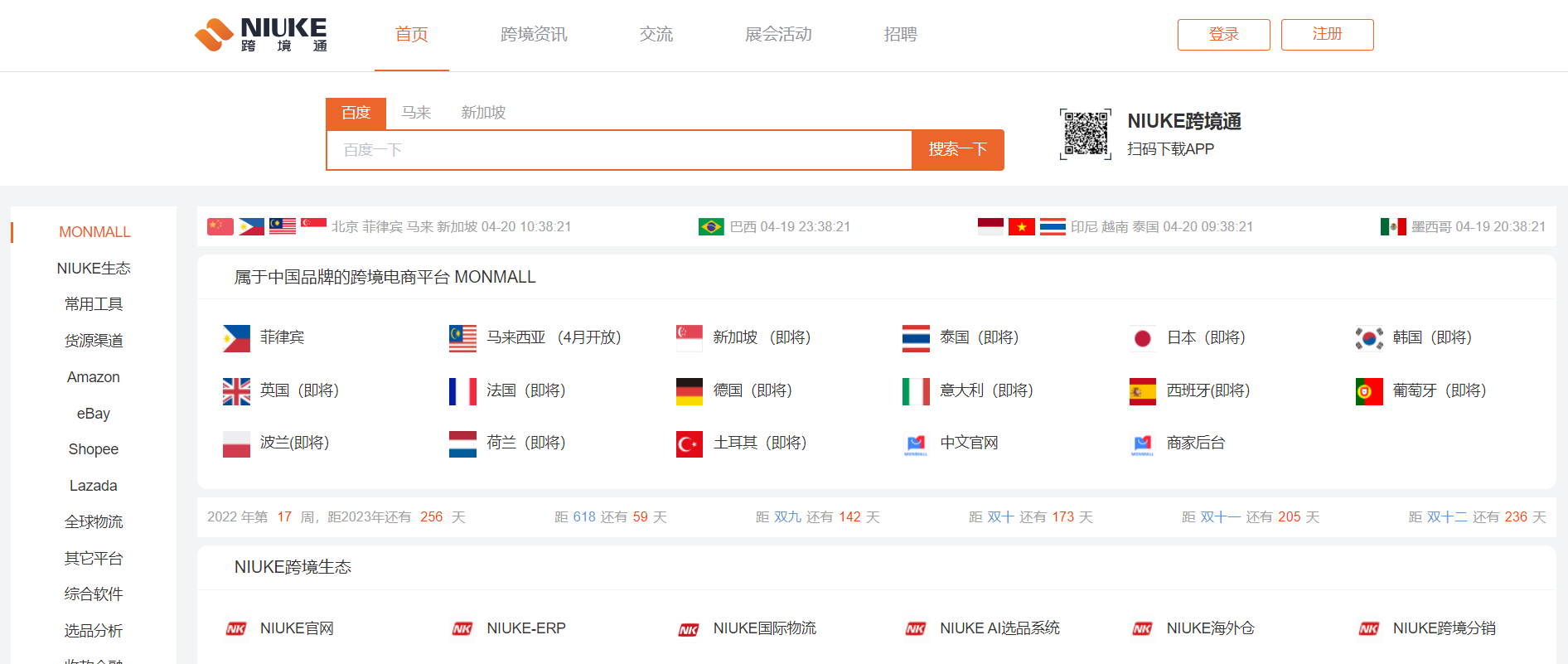The width and height of the screenshot is (1568, 664).
Task: Click the NK icon beside NIUKE AI选品系统
Action: (x=916, y=629)
